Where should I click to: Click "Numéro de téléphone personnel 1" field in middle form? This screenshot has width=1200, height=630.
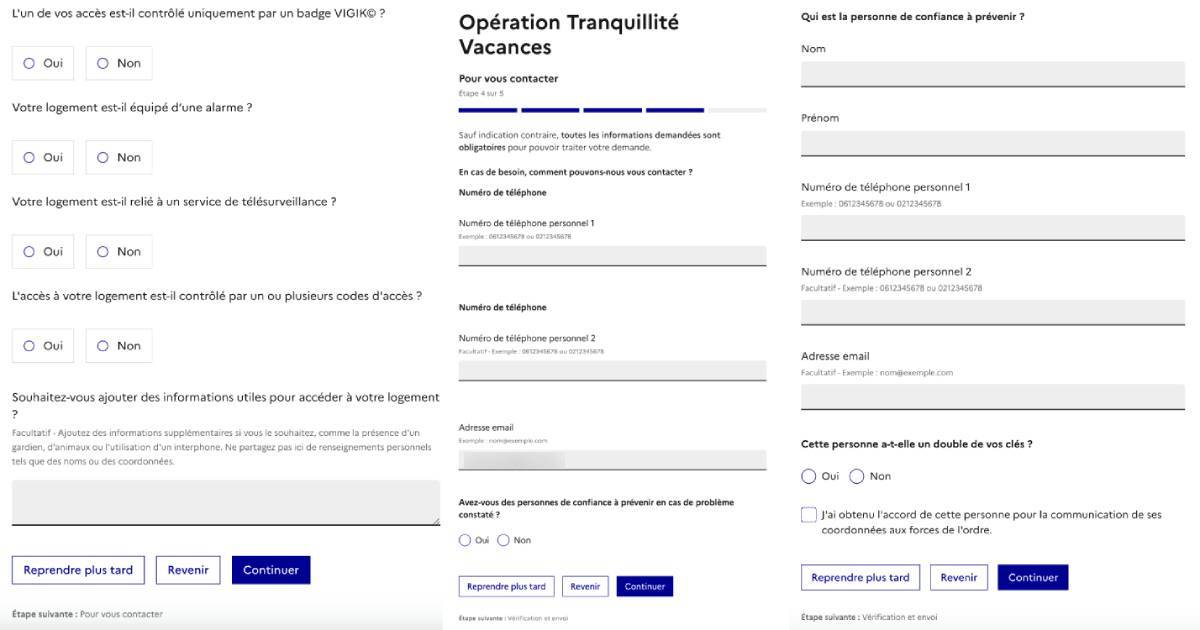point(611,254)
